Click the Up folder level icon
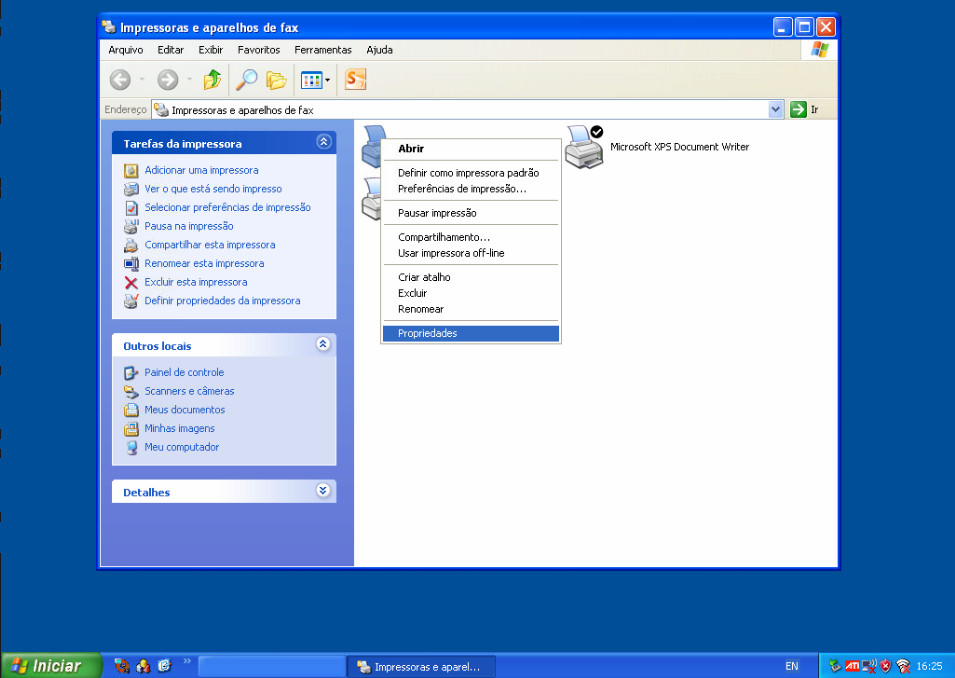This screenshot has width=955, height=678. 212,80
